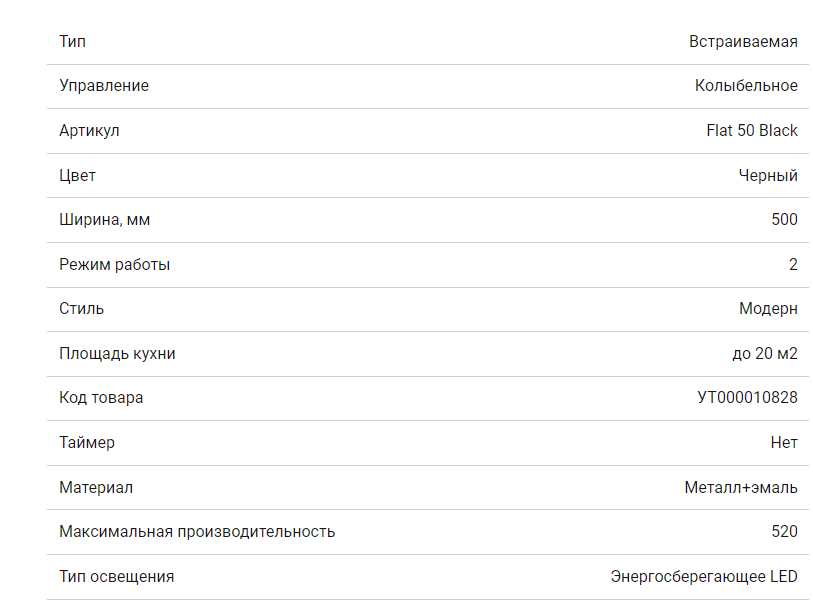Click the 'Управление' label
813x603 pixels.
[104, 86]
